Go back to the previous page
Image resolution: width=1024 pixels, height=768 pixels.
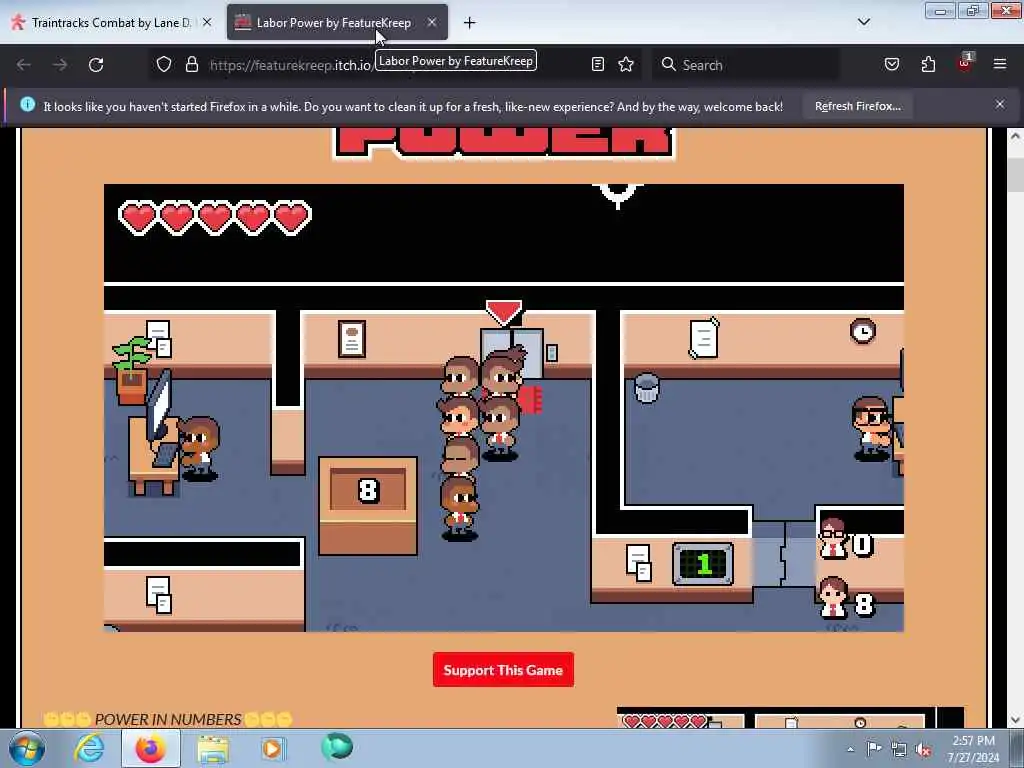pos(24,65)
